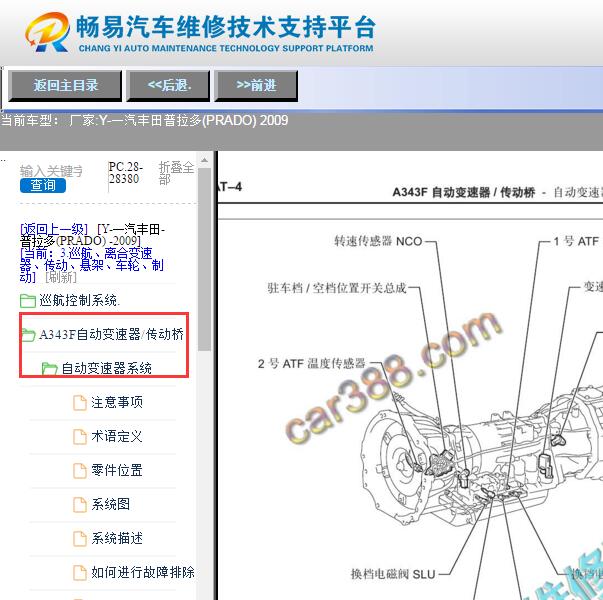Click the 驻车档/空档位置开关总成 diagram label
603x600 pixels.
337,288
